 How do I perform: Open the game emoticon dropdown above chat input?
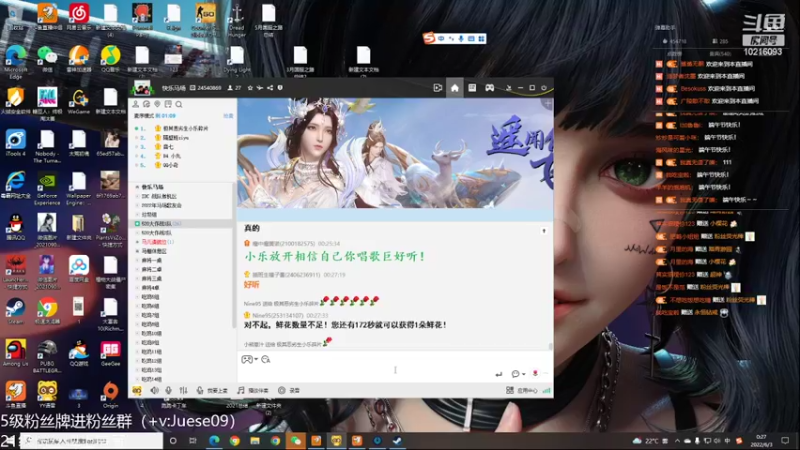pos(249,359)
